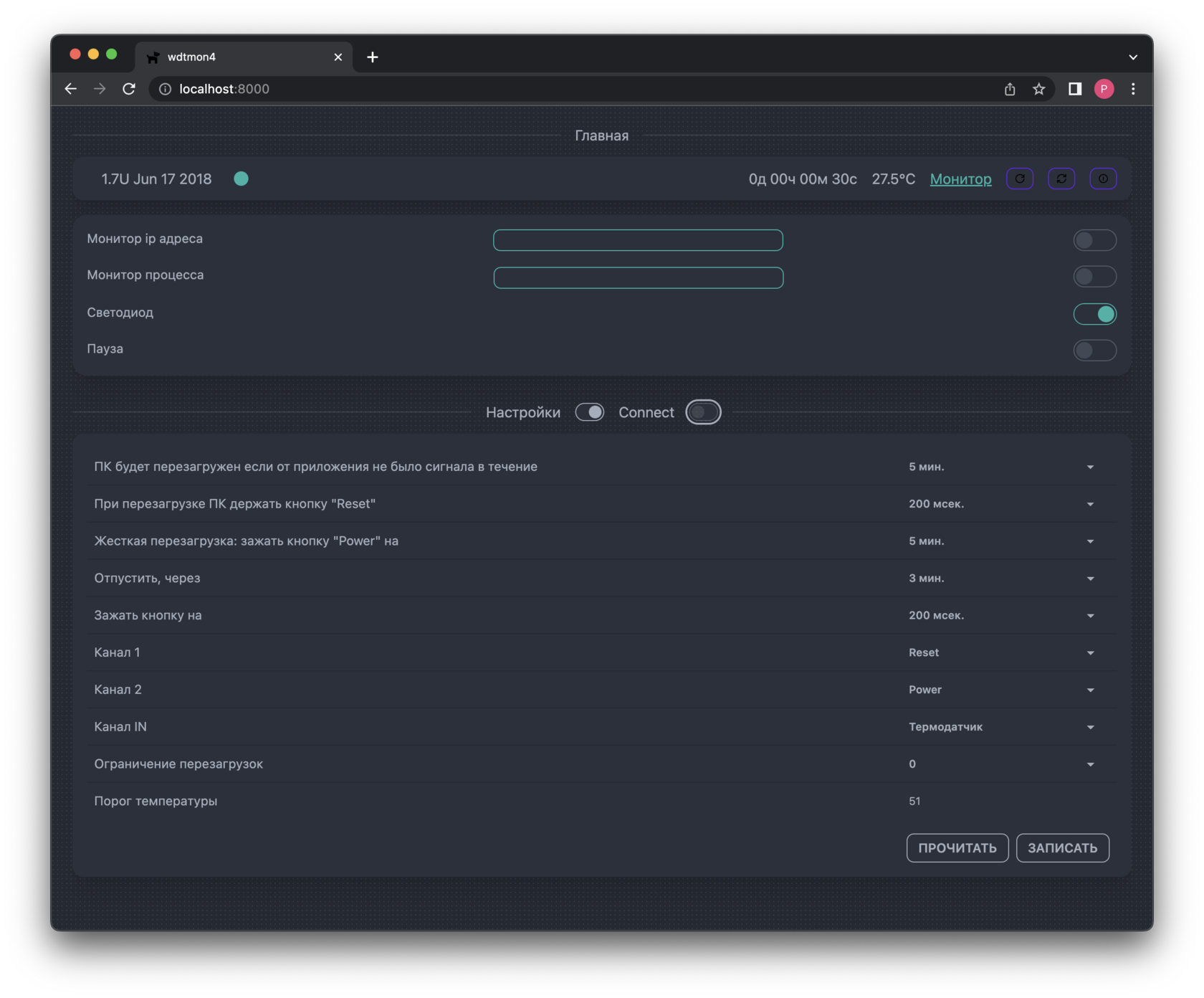Image resolution: width=1204 pixels, height=998 pixels.
Task: Open the Chrome profile avatar
Action: click(x=1104, y=89)
